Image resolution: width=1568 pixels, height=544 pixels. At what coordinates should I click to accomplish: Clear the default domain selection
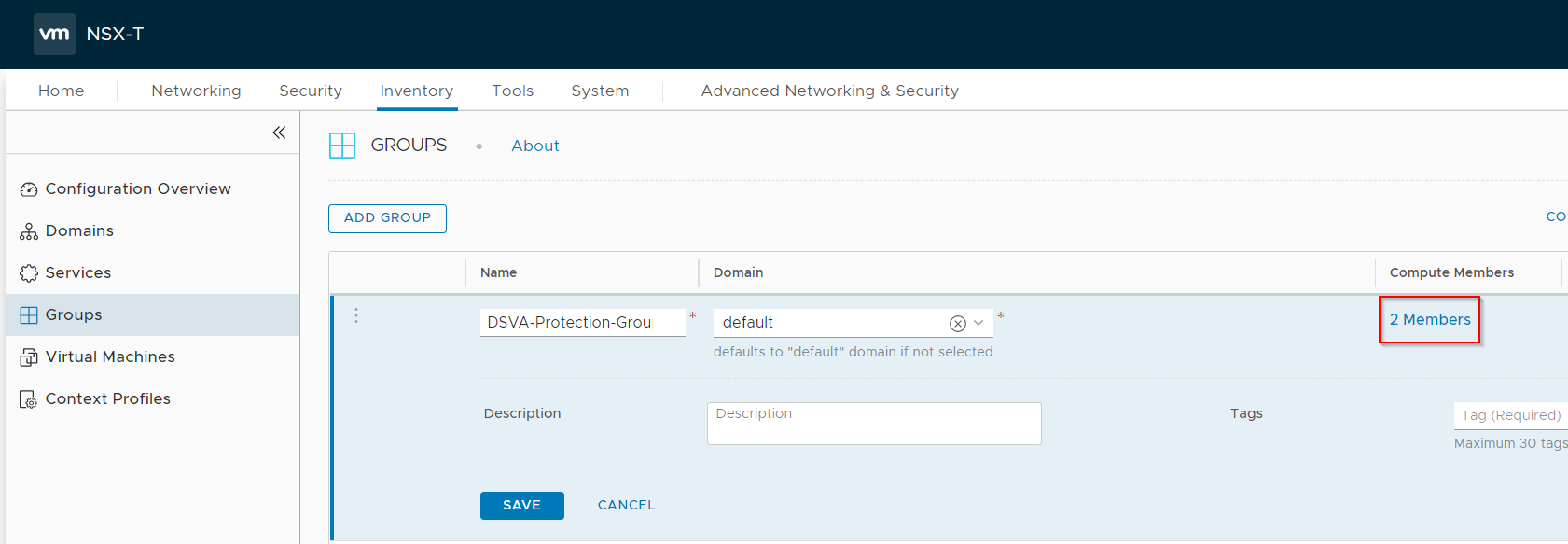957,323
